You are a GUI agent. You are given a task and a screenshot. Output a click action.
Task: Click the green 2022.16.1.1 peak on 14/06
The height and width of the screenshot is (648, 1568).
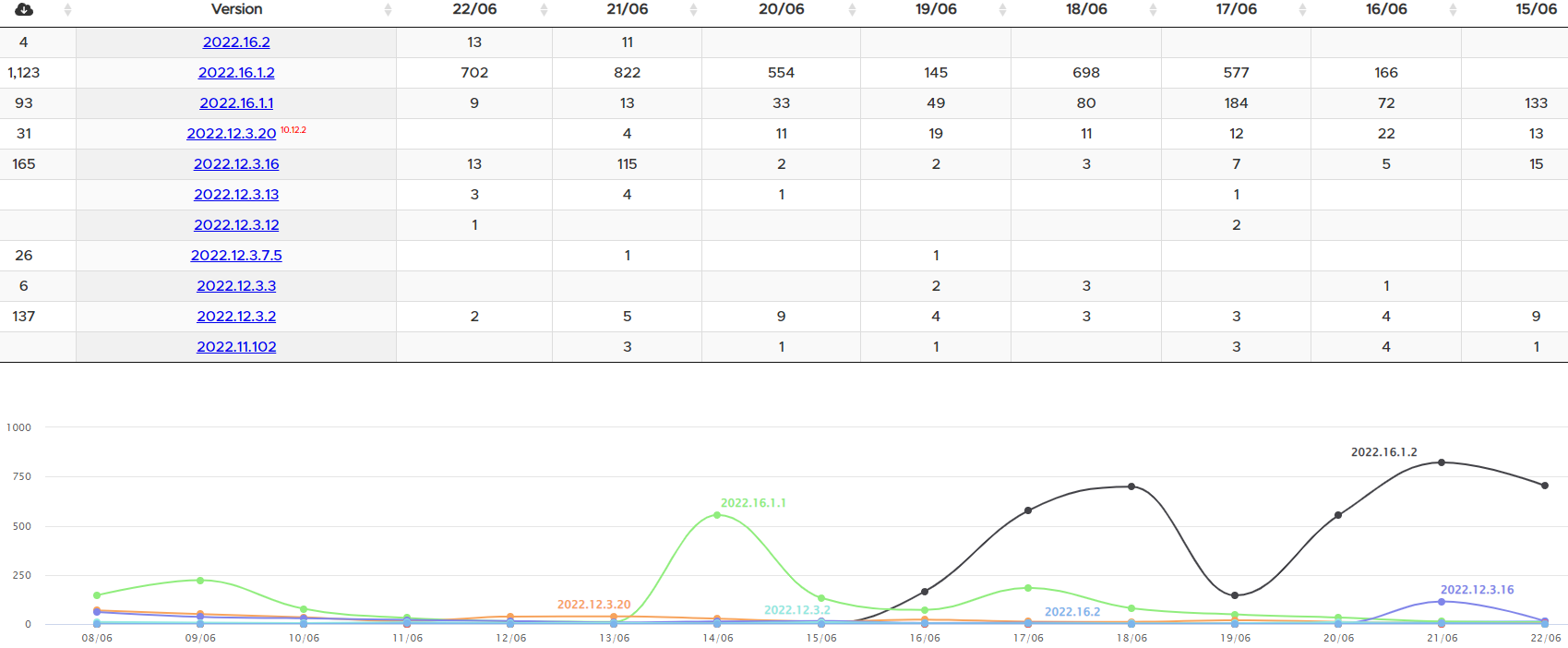(717, 515)
